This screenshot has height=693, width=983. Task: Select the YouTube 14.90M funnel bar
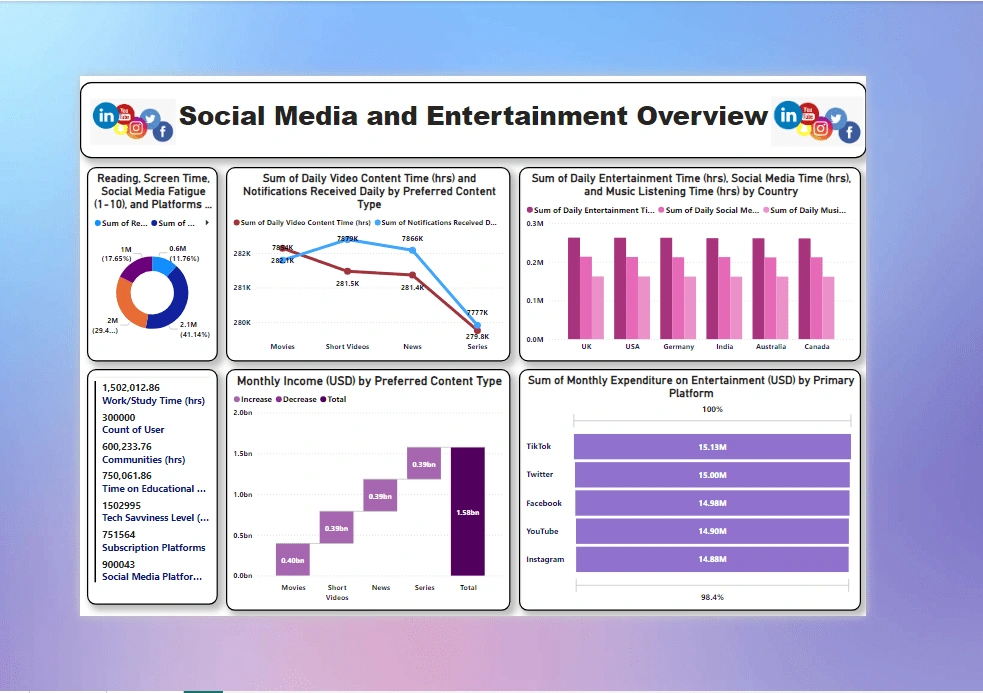pos(712,531)
